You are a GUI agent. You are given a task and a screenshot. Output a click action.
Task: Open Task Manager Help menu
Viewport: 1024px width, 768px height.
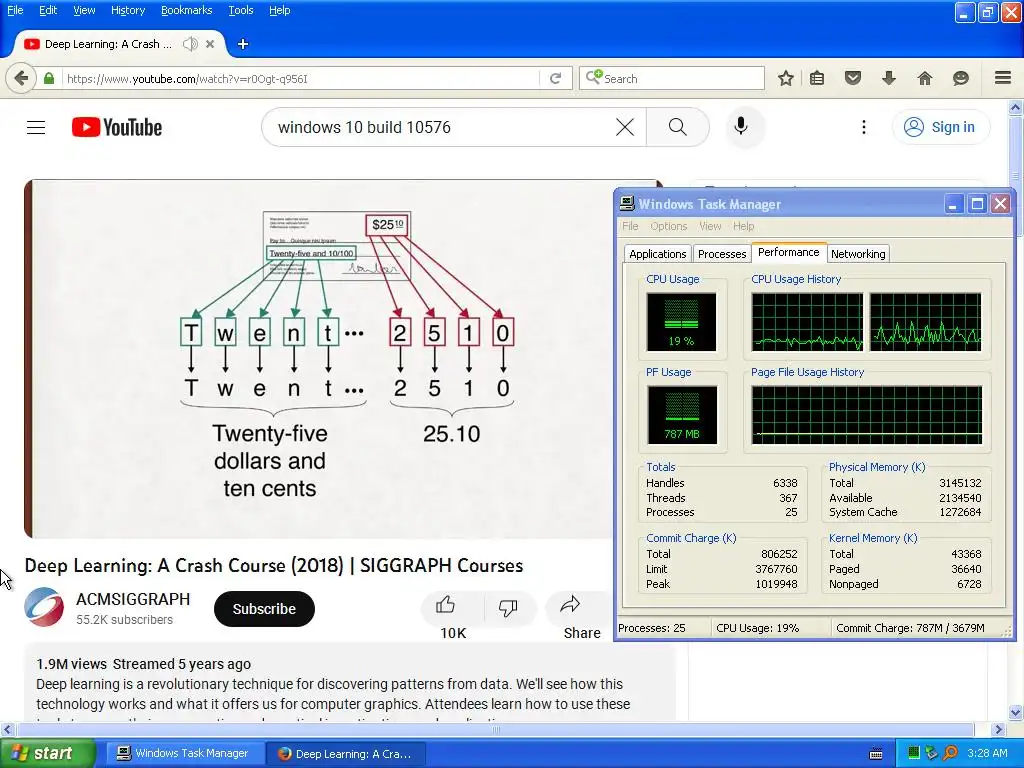point(743,226)
